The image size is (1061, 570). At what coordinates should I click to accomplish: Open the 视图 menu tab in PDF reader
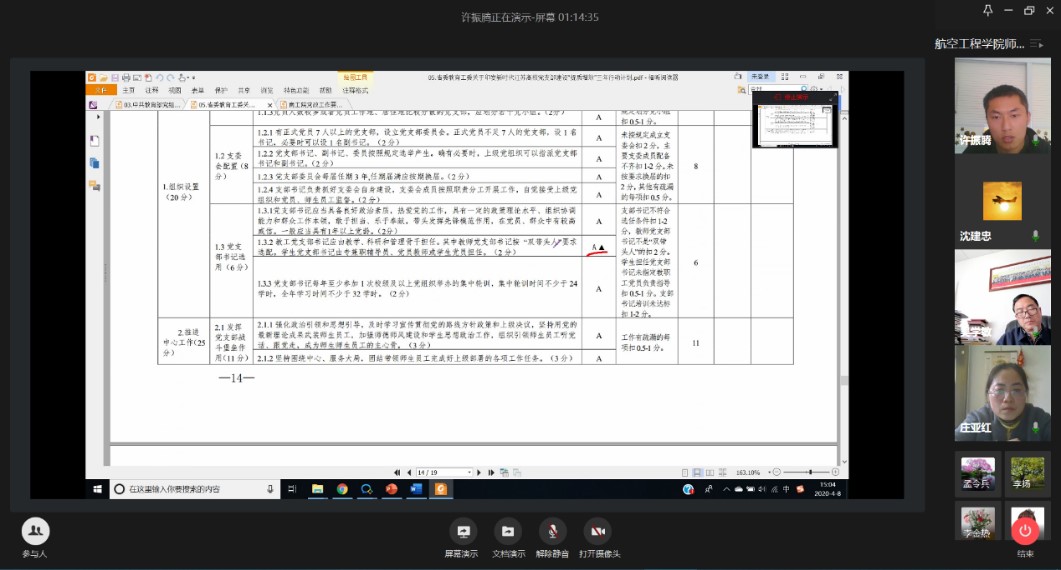[x=174, y=90]
